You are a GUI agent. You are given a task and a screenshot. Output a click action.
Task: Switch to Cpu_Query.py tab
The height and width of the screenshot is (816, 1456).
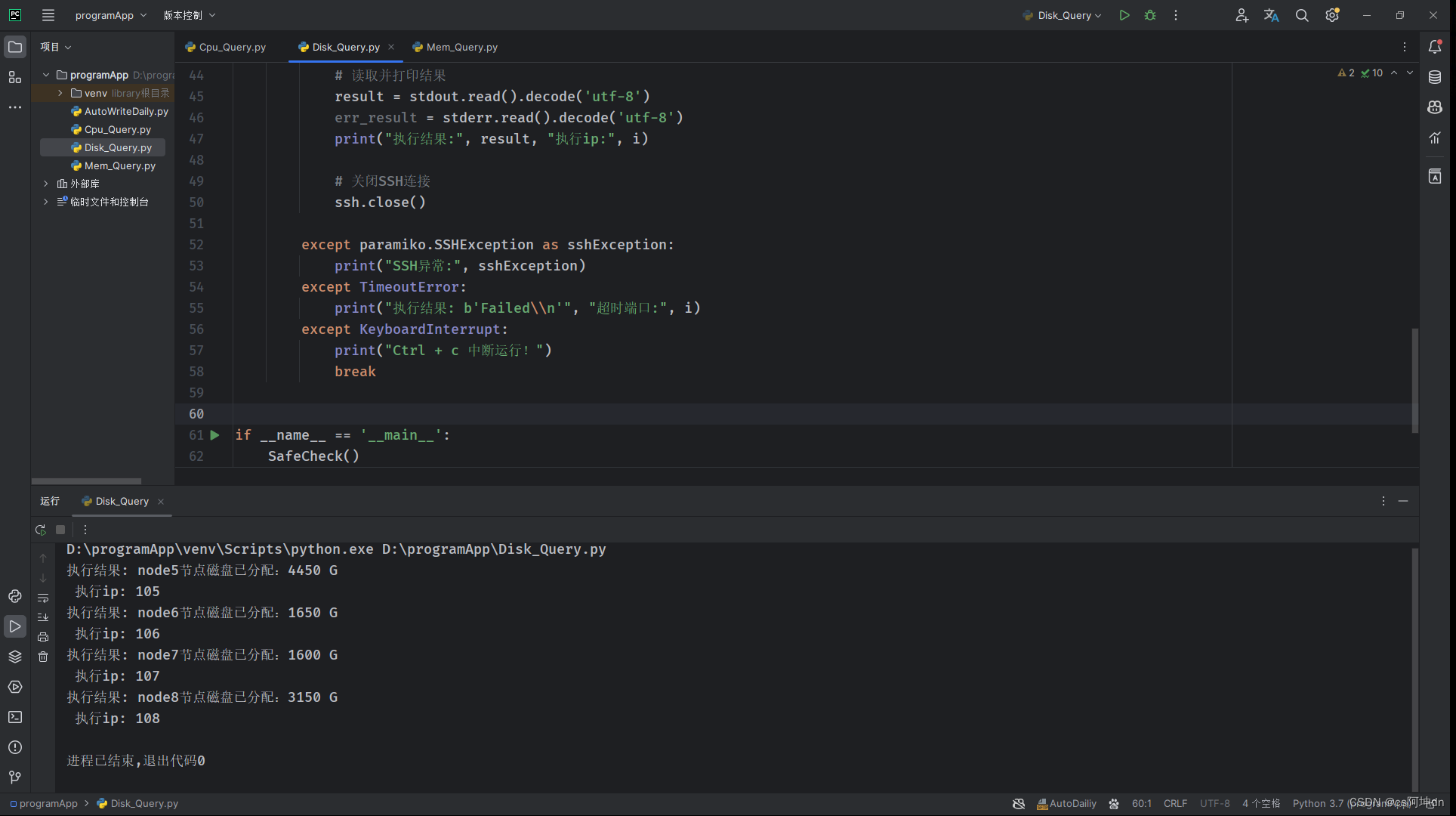[232, 47]
